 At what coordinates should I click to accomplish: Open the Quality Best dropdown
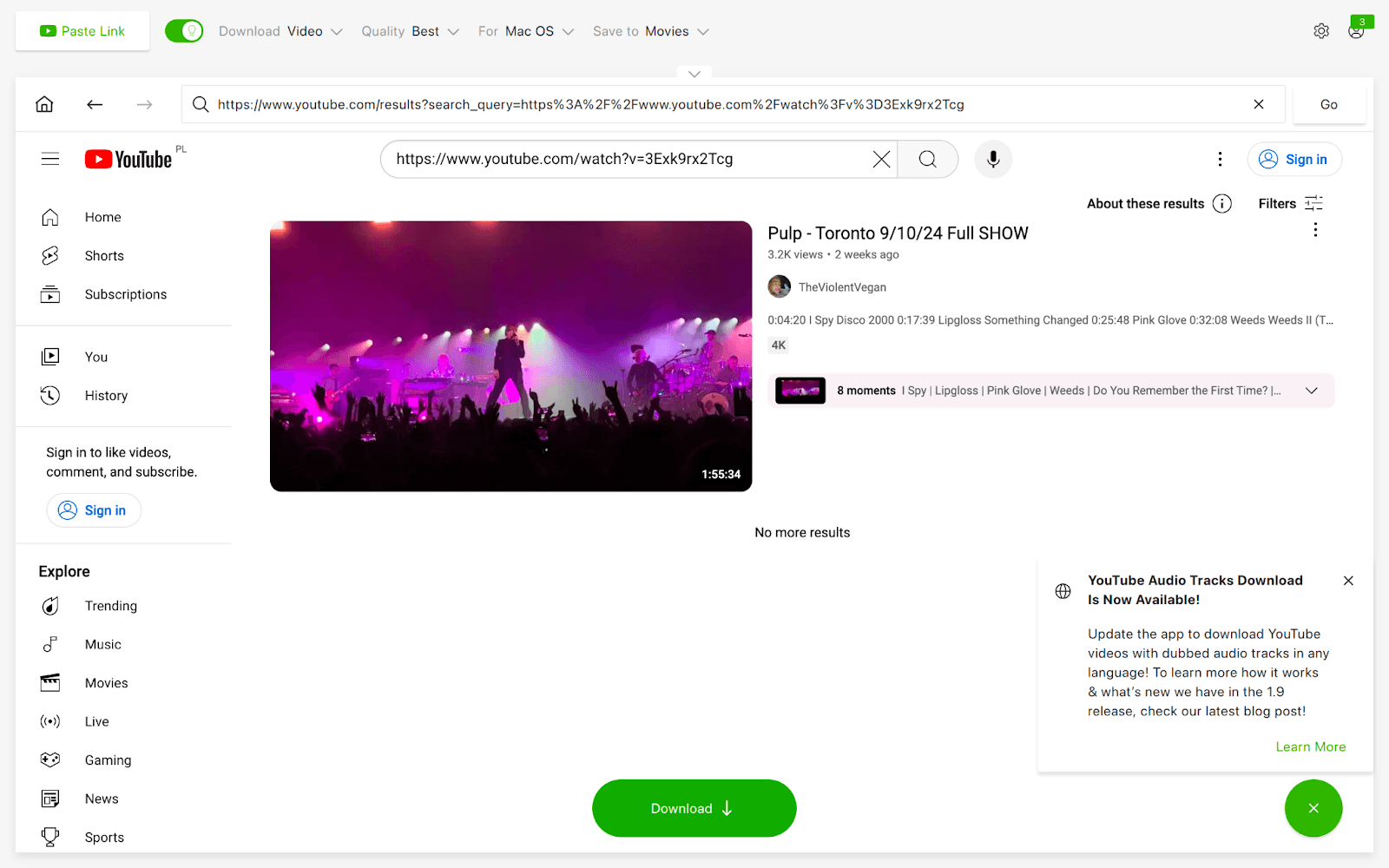(x=410, y=31)
